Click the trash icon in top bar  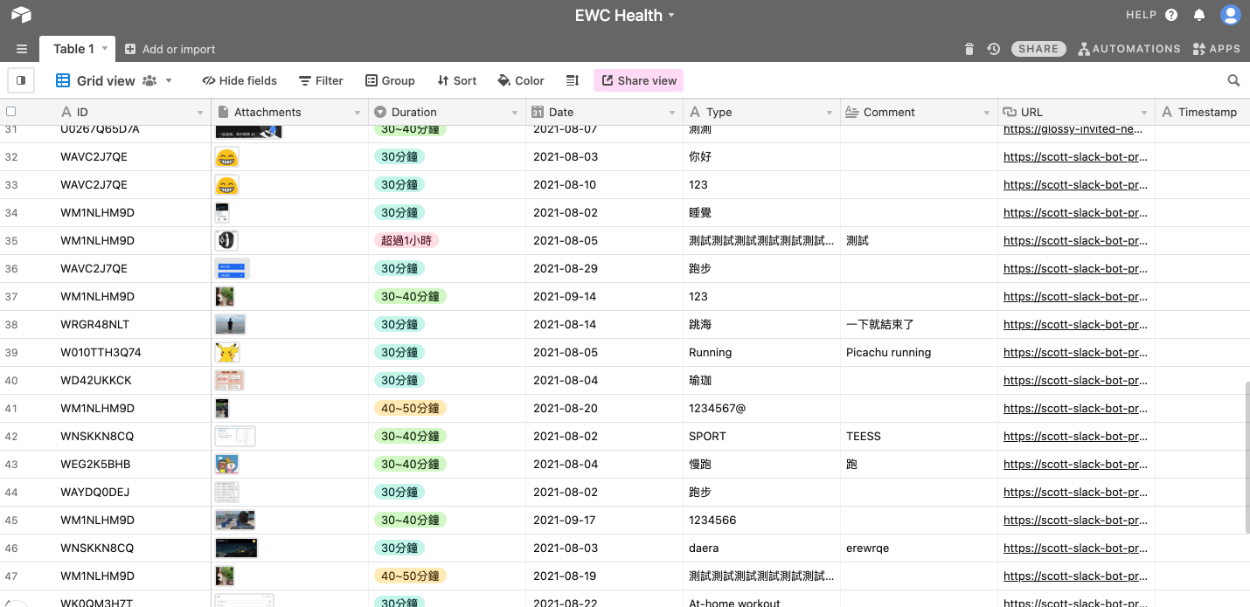pos(968,49)
